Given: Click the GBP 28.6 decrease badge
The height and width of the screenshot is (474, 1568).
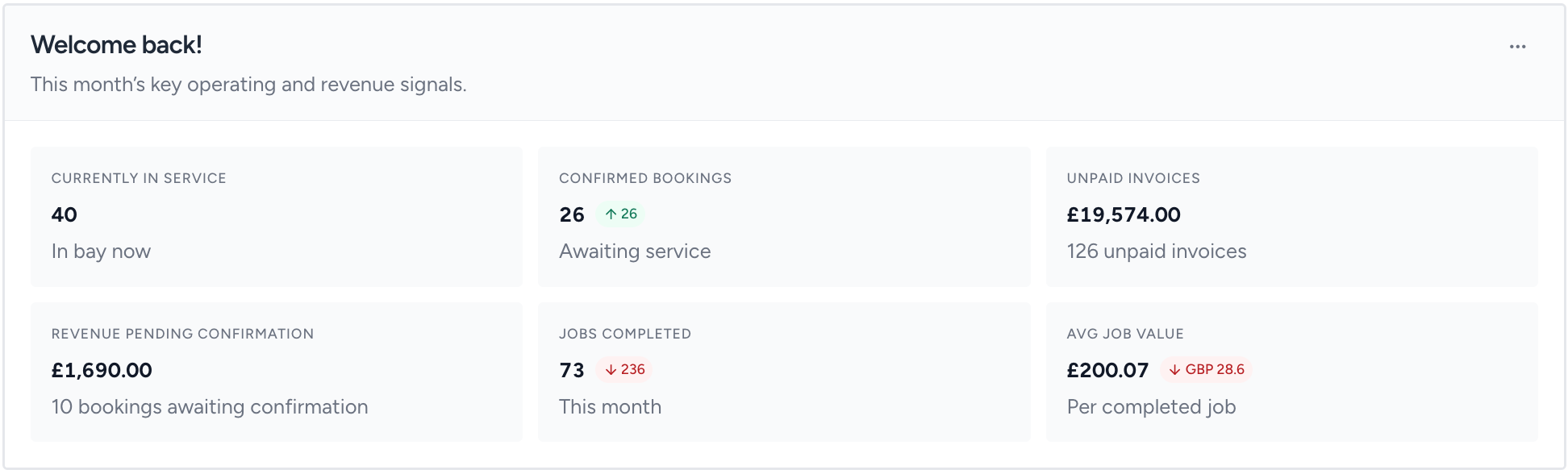Looking at the screenshot, I should point(1207,370).
